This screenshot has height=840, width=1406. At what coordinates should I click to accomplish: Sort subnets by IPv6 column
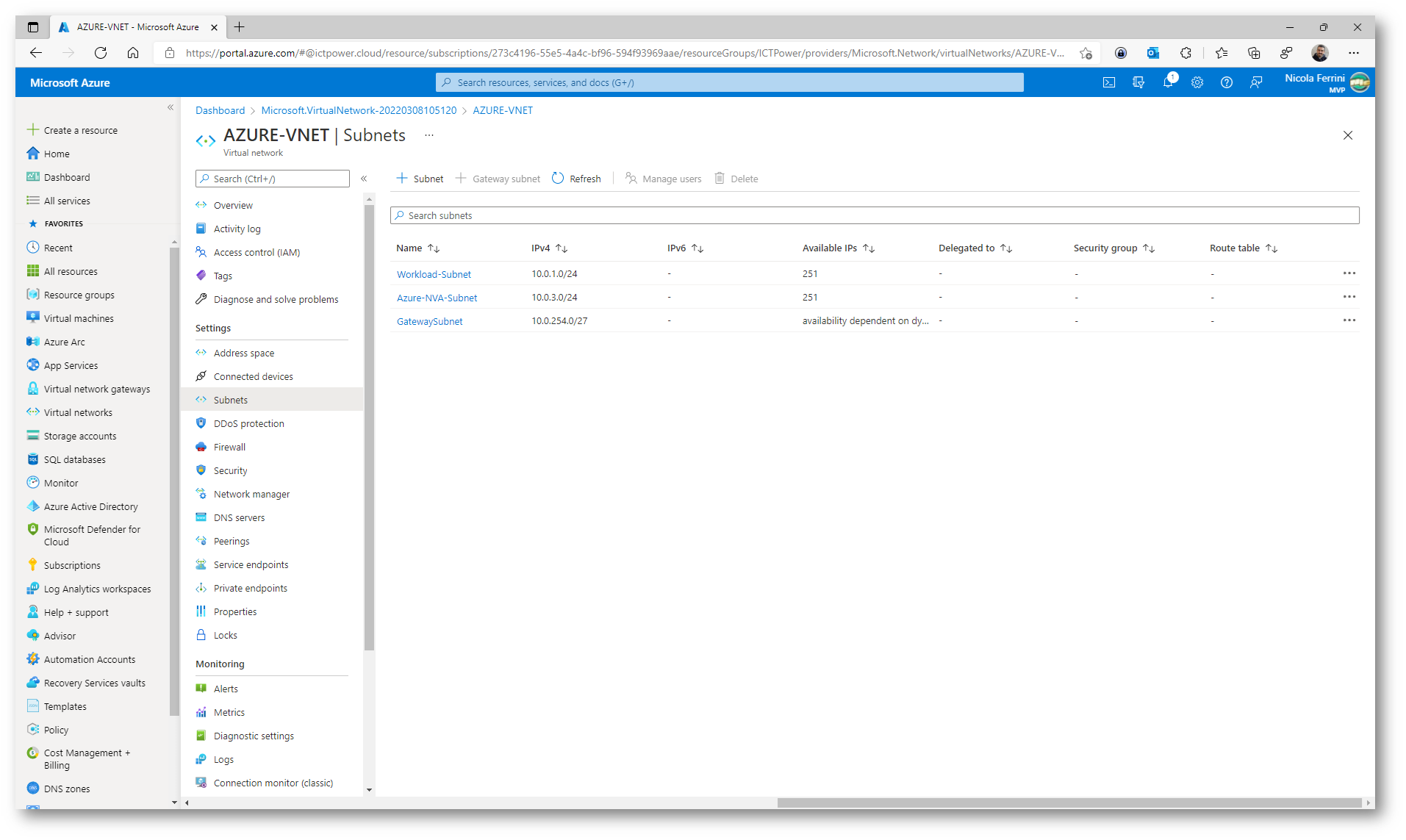685,248
